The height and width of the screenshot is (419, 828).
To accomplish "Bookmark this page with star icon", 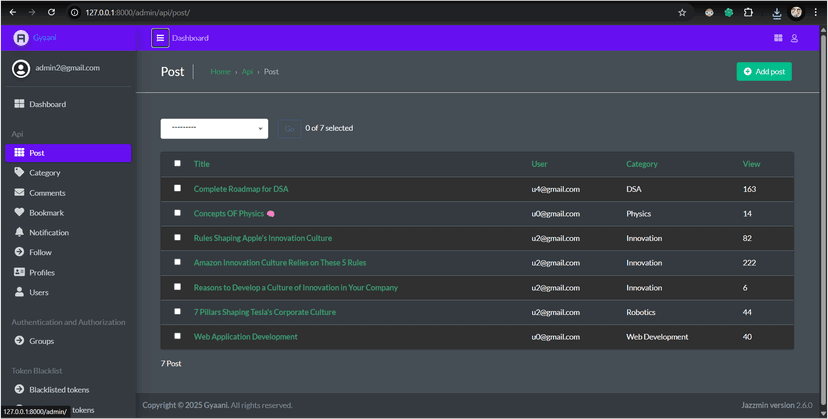I will tap(682, 12).
